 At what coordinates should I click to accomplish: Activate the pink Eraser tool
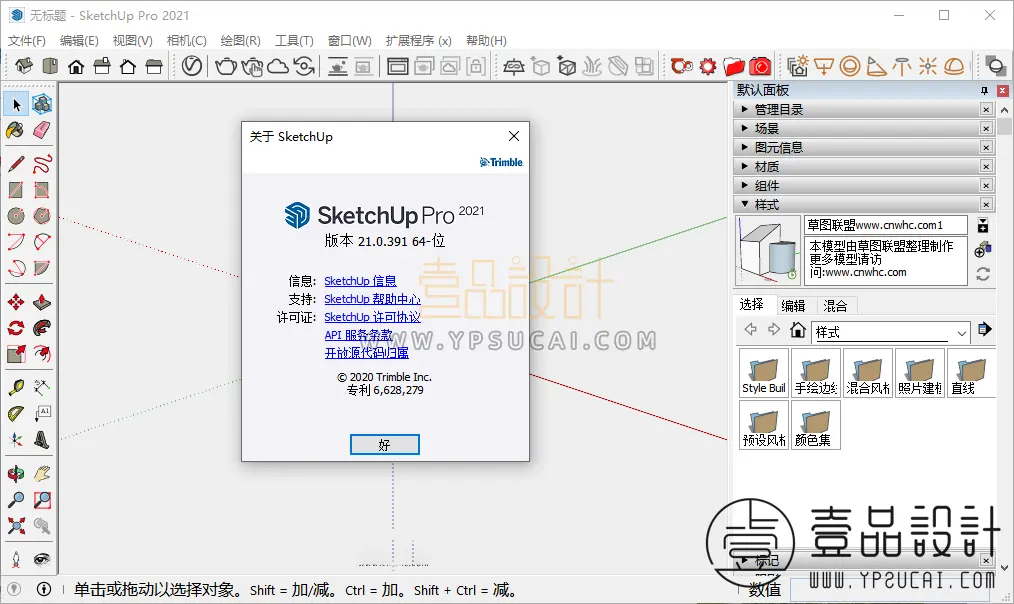(42, 130)
